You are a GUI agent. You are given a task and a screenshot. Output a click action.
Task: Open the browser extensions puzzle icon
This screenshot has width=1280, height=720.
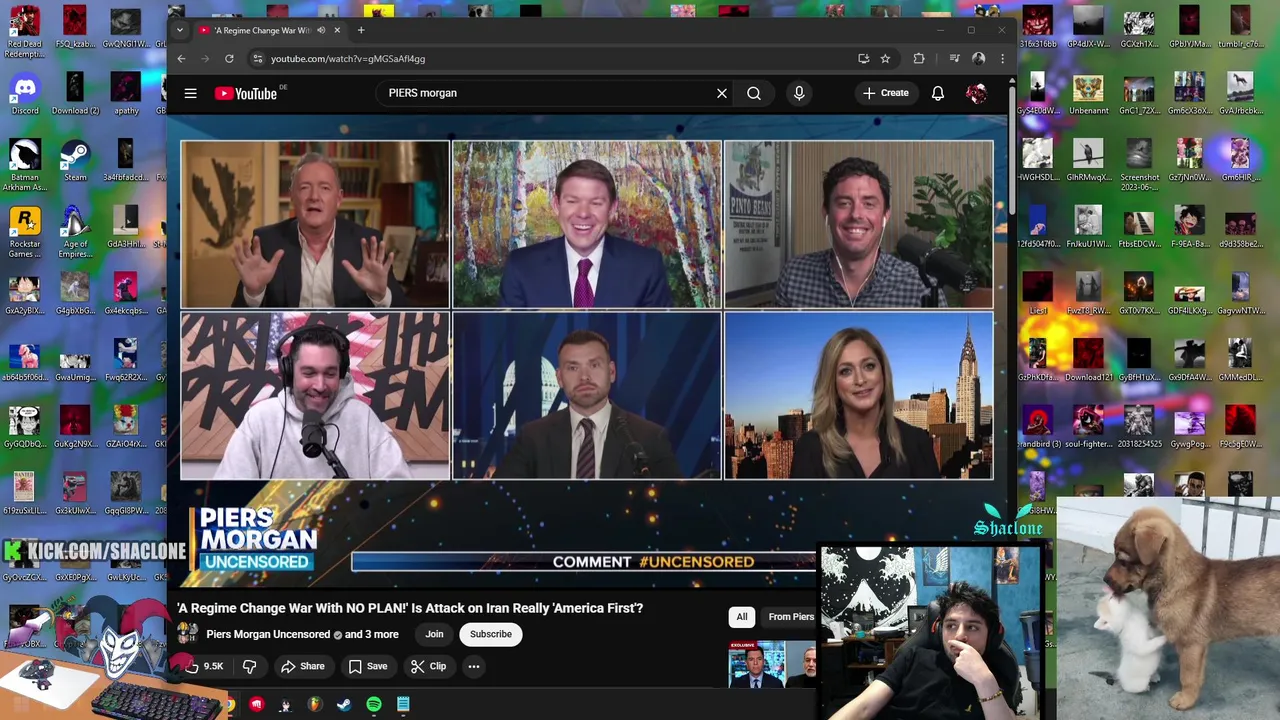pyautogui.click(x=919, y=59)
